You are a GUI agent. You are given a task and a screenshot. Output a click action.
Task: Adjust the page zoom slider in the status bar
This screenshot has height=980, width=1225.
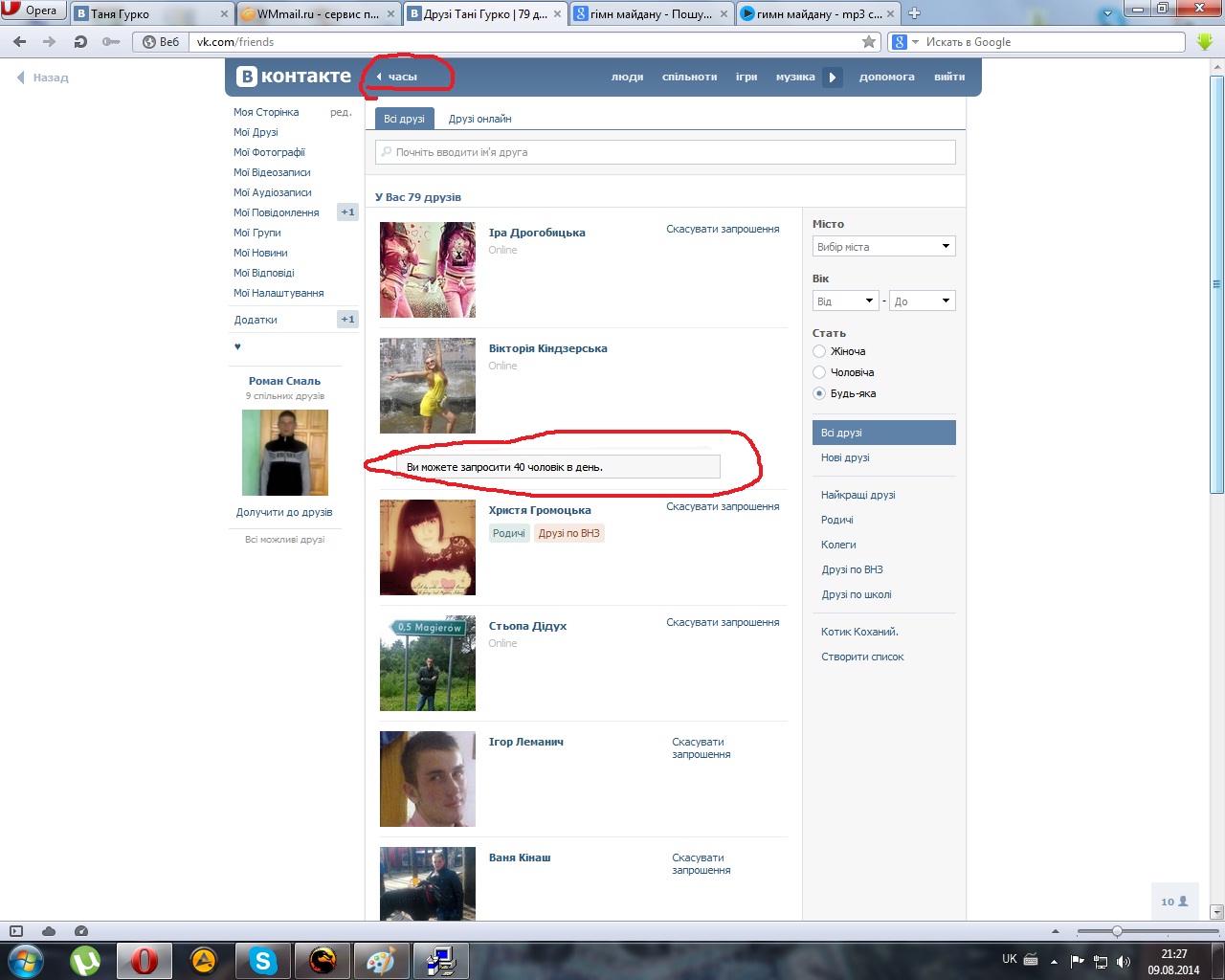[x=1117, y=931]
